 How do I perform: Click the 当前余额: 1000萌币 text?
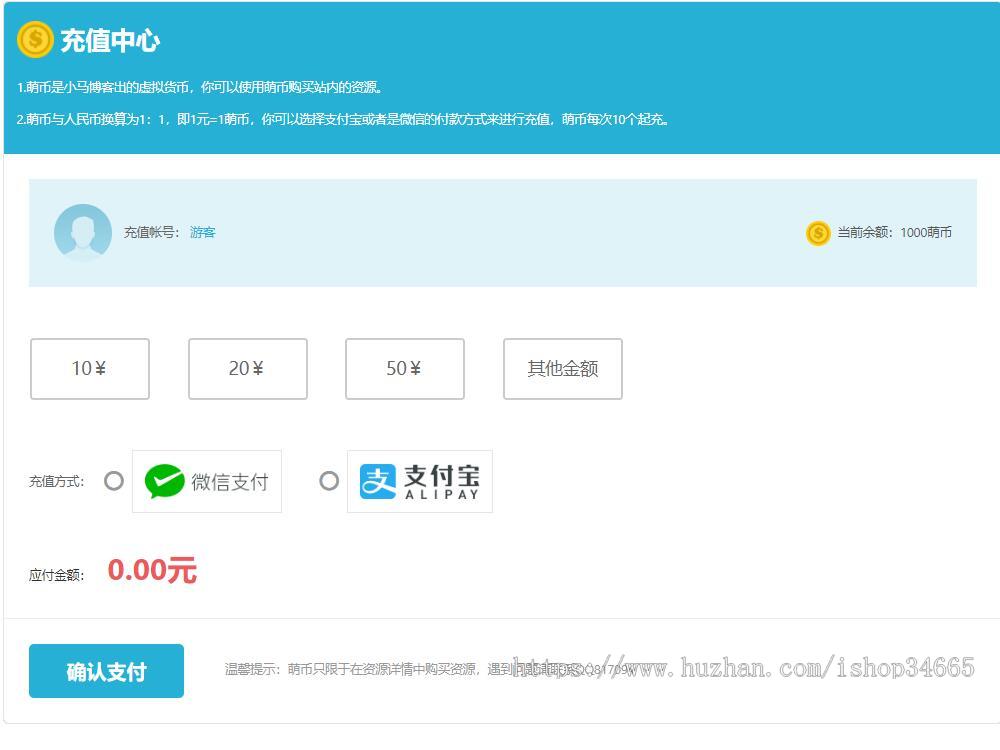894,233
